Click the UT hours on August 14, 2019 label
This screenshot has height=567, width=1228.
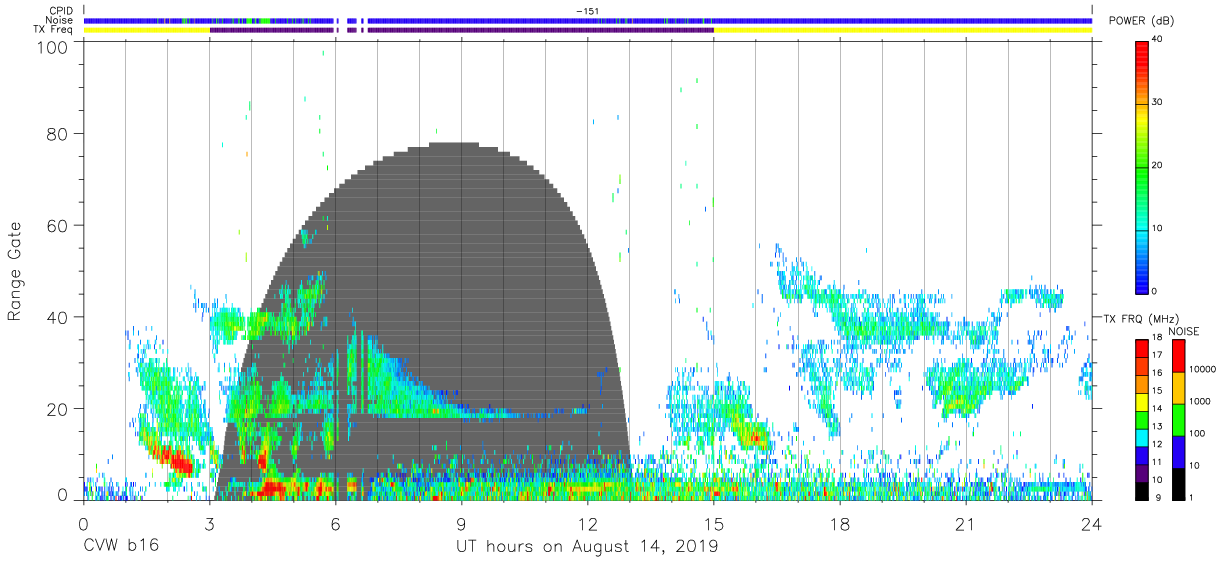(587, 546)
